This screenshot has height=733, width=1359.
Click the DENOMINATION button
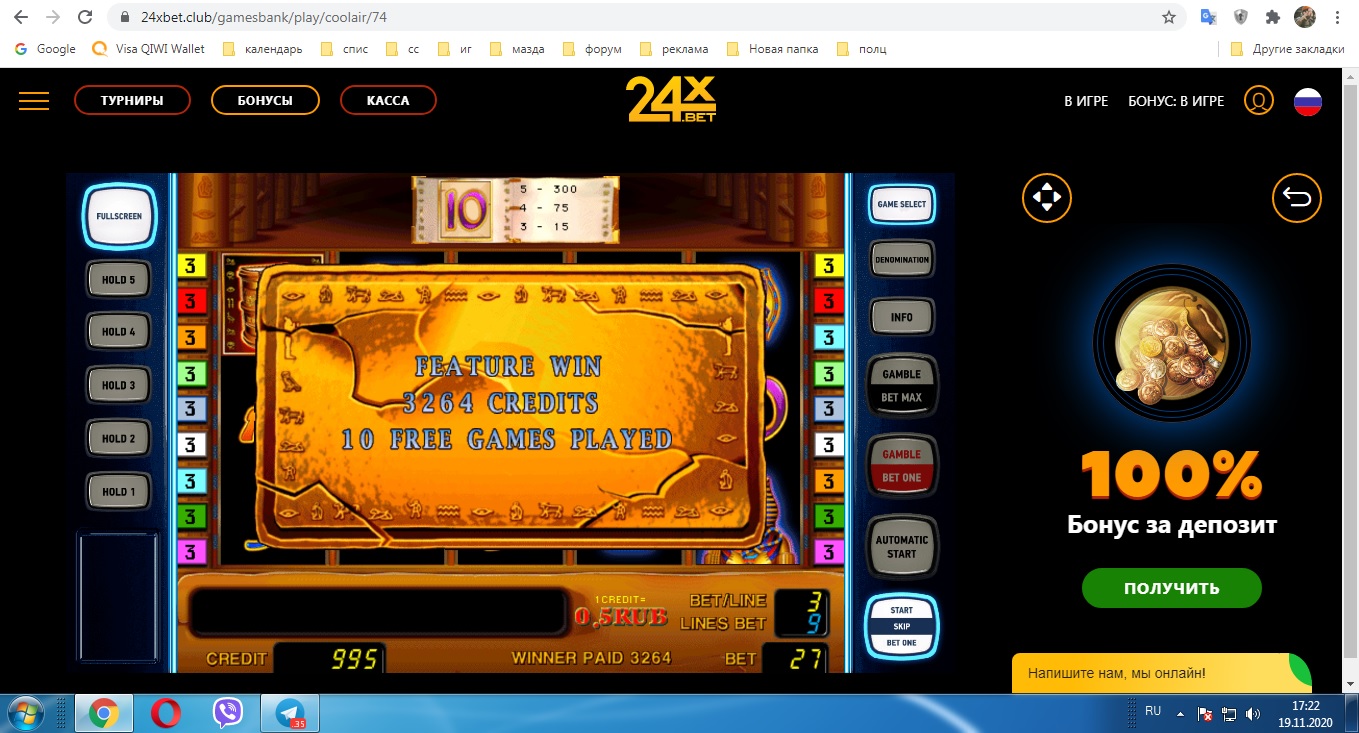coord(901,260)
